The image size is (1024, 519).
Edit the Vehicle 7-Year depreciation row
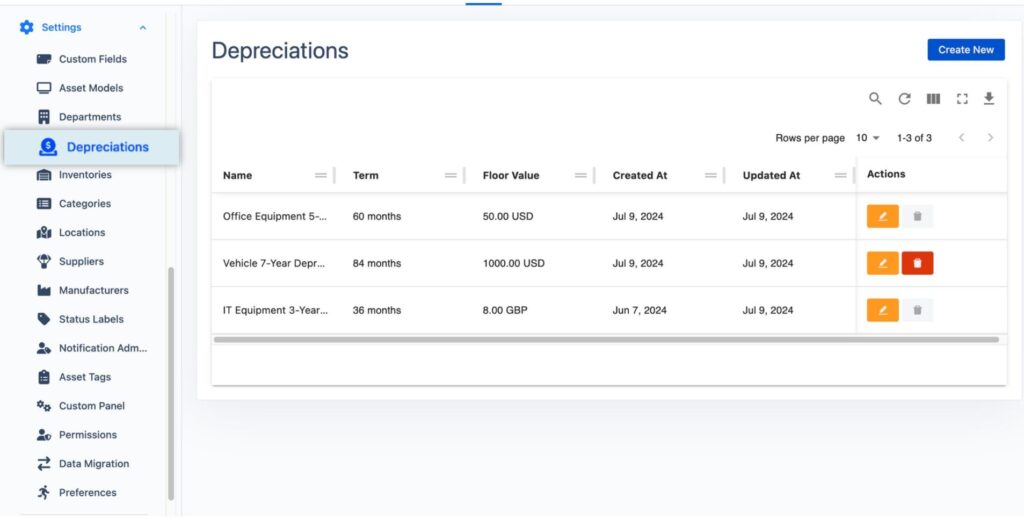(882, 263)
